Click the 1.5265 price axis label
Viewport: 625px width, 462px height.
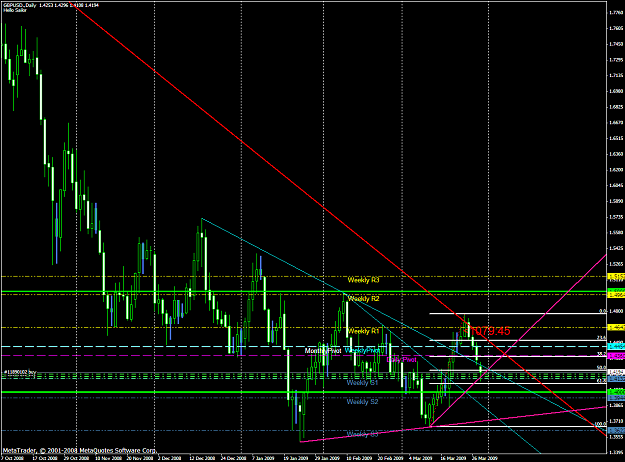tap(616, 264)
